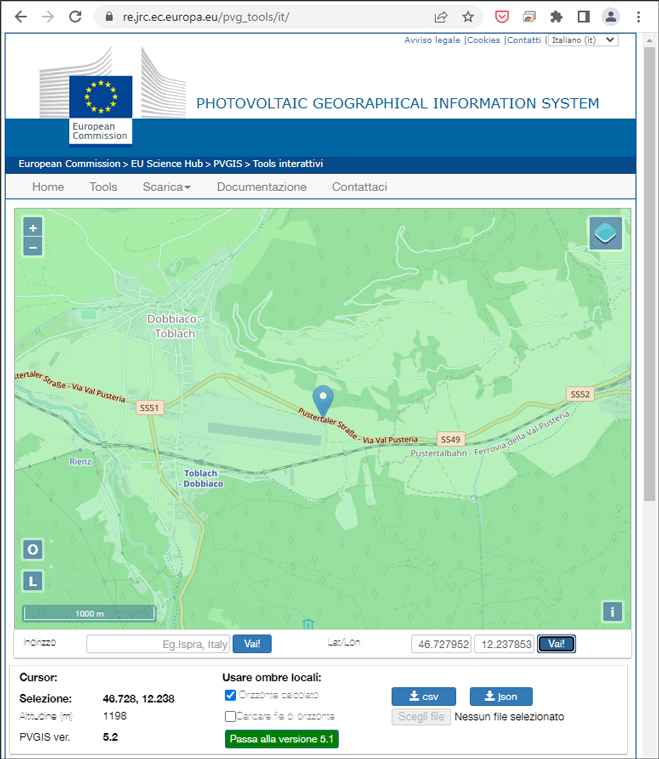Image resolution: width=659 pixels, height=759 pixels.
Task: Zoom out the map with minus button
Action: pyautogui.click(x=33, y=247)
